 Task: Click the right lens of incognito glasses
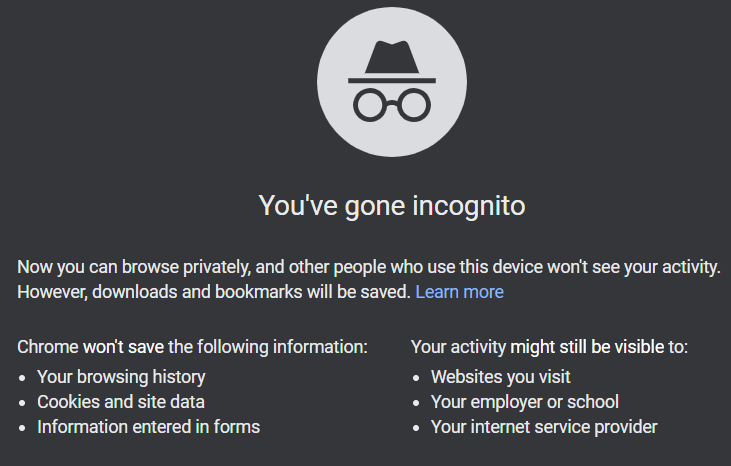[415, 103]
